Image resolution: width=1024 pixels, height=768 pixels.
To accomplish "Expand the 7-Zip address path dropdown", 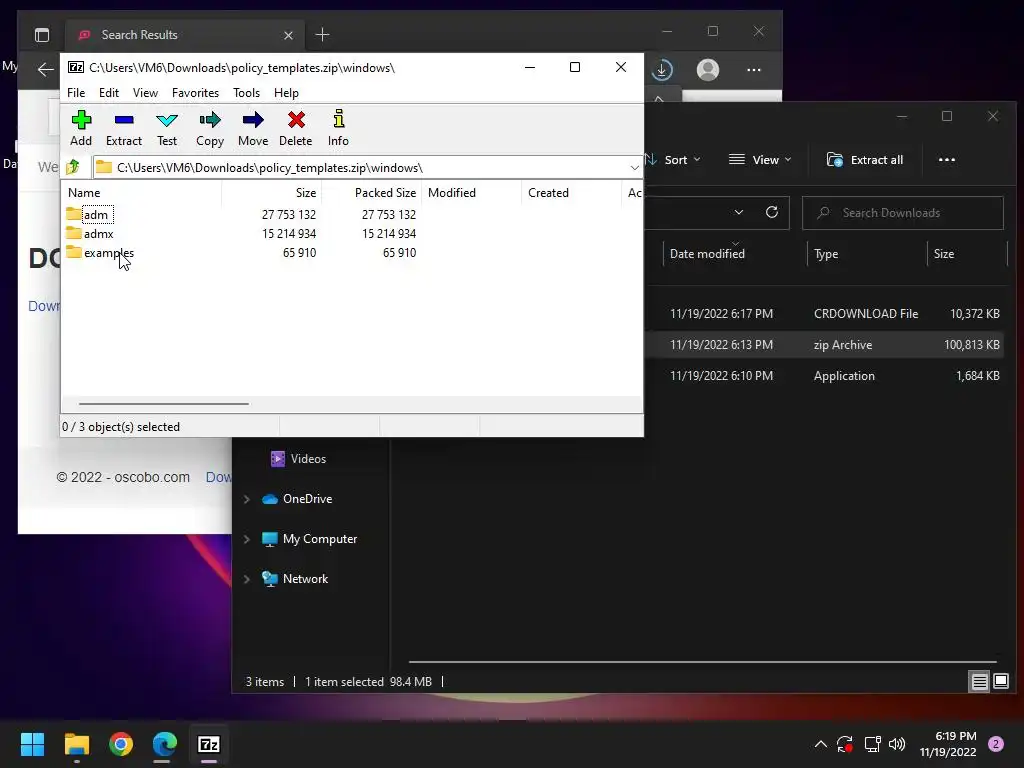I will tap(634, 168).
